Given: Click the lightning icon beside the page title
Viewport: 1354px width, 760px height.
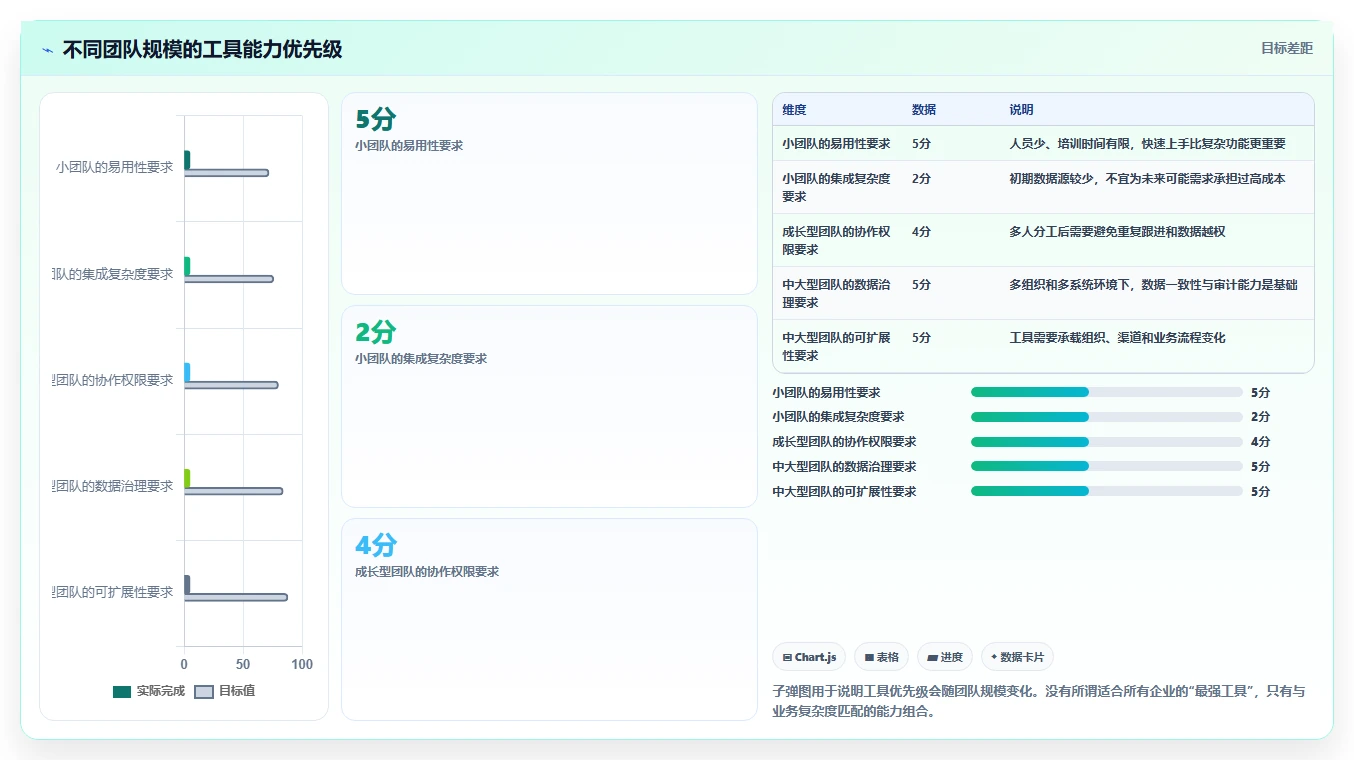Looking at the screenshot, I should 48,50.
